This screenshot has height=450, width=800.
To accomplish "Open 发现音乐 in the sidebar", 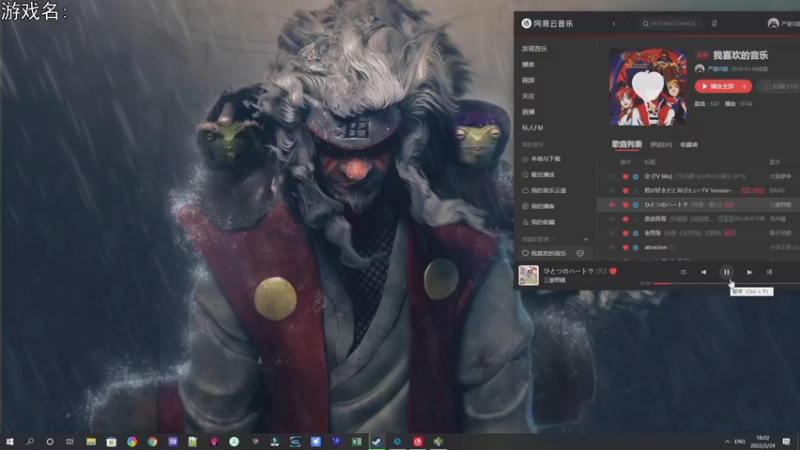I will [534, 48].
